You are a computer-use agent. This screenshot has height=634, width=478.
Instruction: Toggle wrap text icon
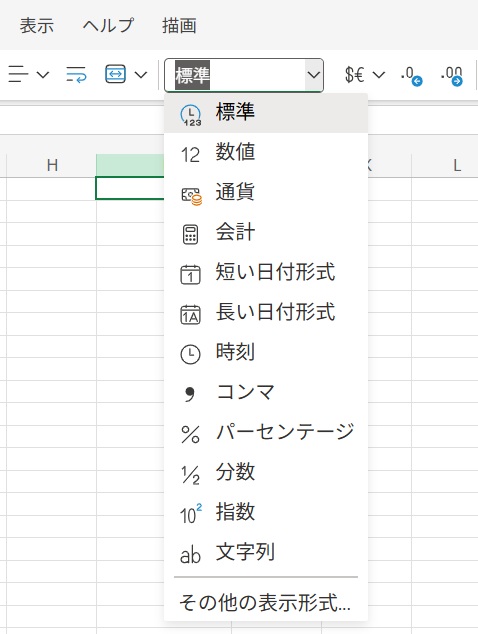pos(76,75)
